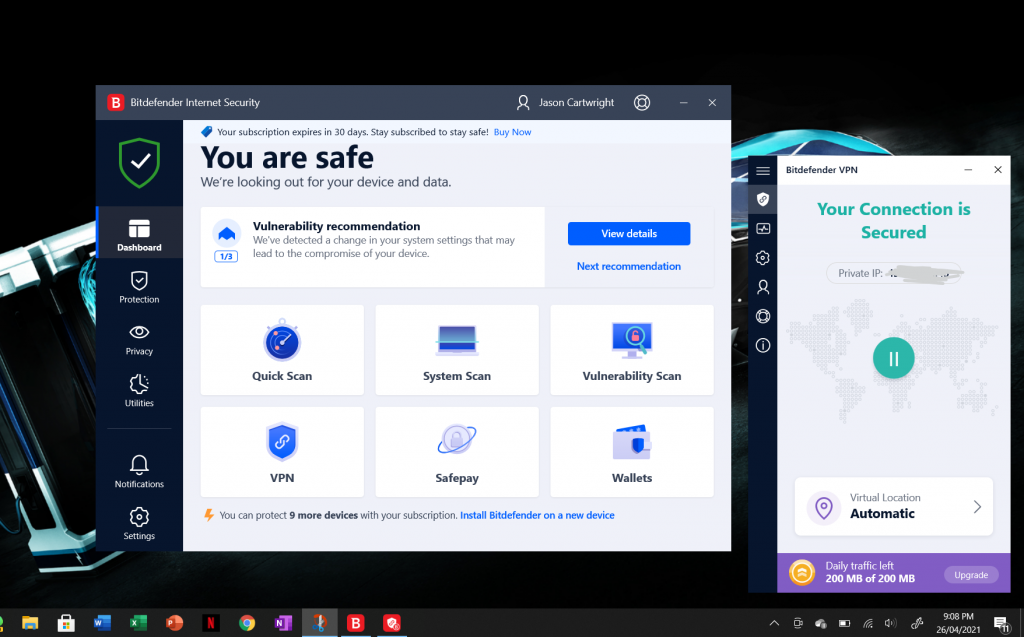Open the Dashboard section in Bitdefender
Image resolution: width=1024 pixels, height=637 pixels.
click(x=139, y=232)
